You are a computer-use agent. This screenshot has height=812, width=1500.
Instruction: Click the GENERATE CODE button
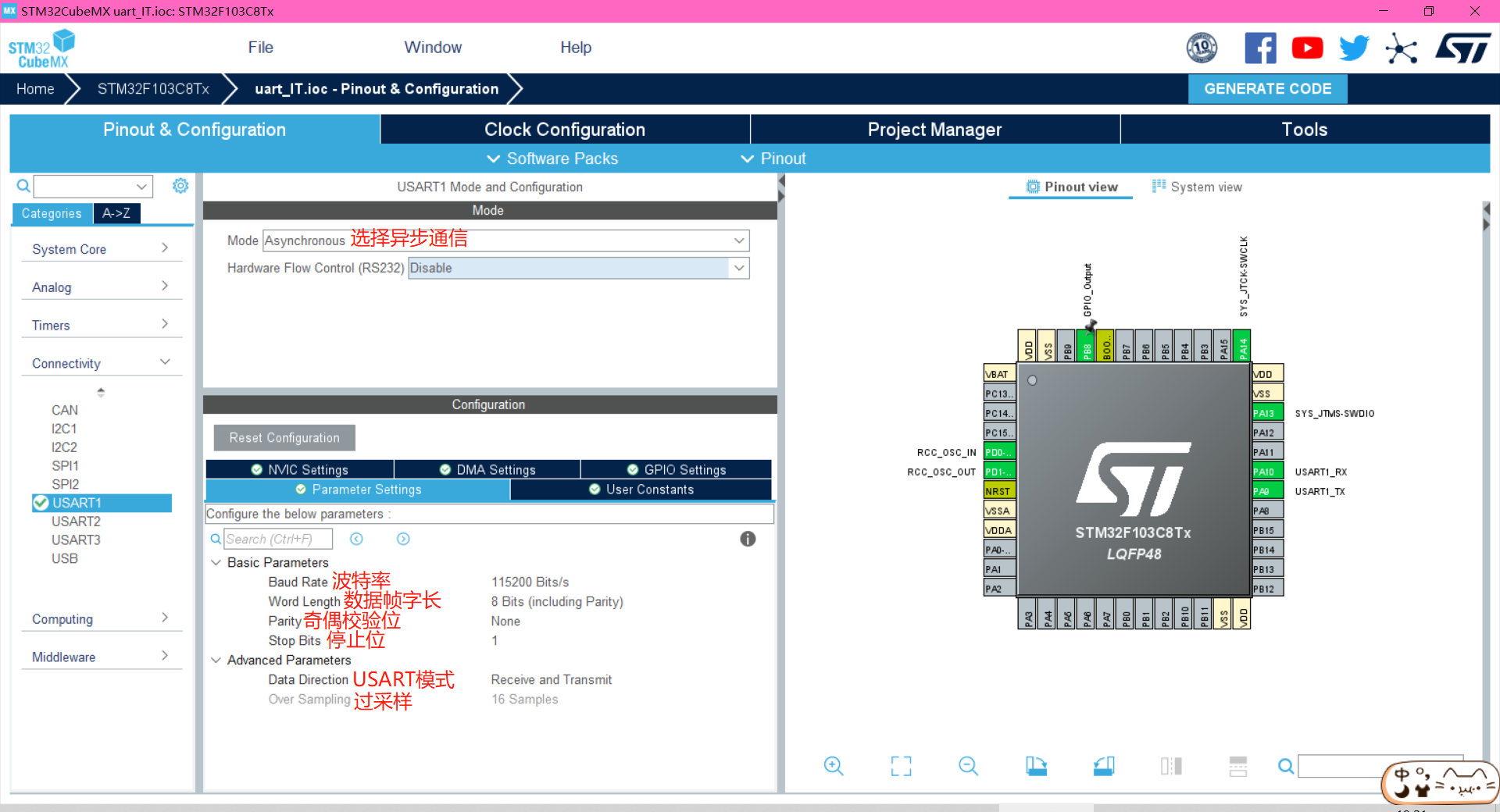[x=1268, y=89]
